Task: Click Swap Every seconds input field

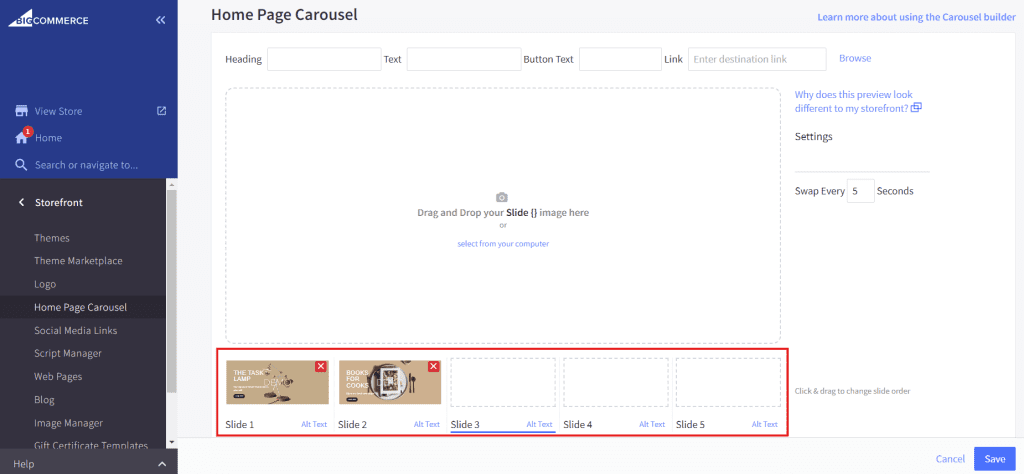Action: click(x=861, y=191)
